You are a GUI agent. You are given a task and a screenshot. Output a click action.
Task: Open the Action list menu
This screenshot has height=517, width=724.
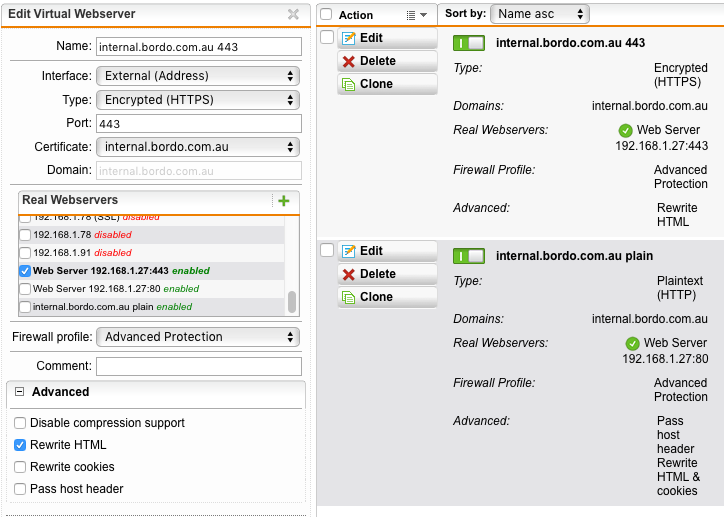point(416,15)
